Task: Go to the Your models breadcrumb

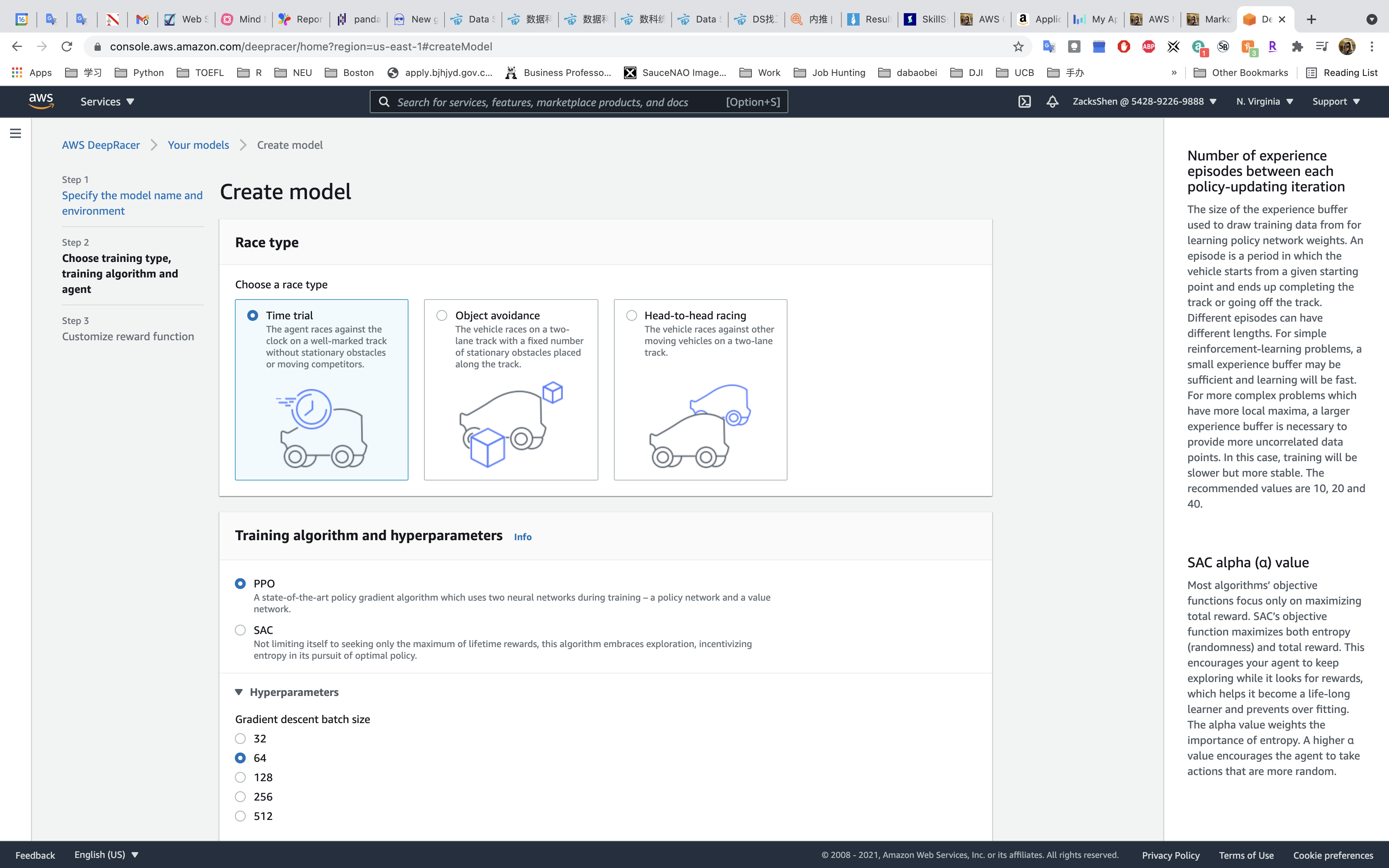Action: tap(198, 145)
